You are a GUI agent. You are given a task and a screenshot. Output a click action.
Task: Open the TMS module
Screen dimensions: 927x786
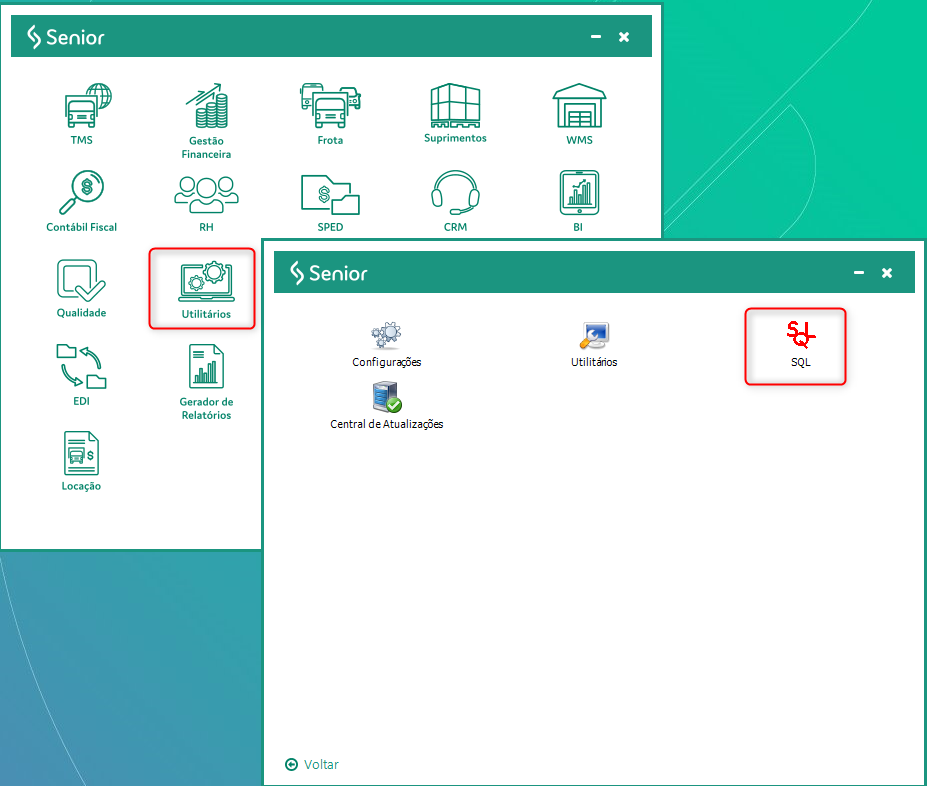coord(87,113)
